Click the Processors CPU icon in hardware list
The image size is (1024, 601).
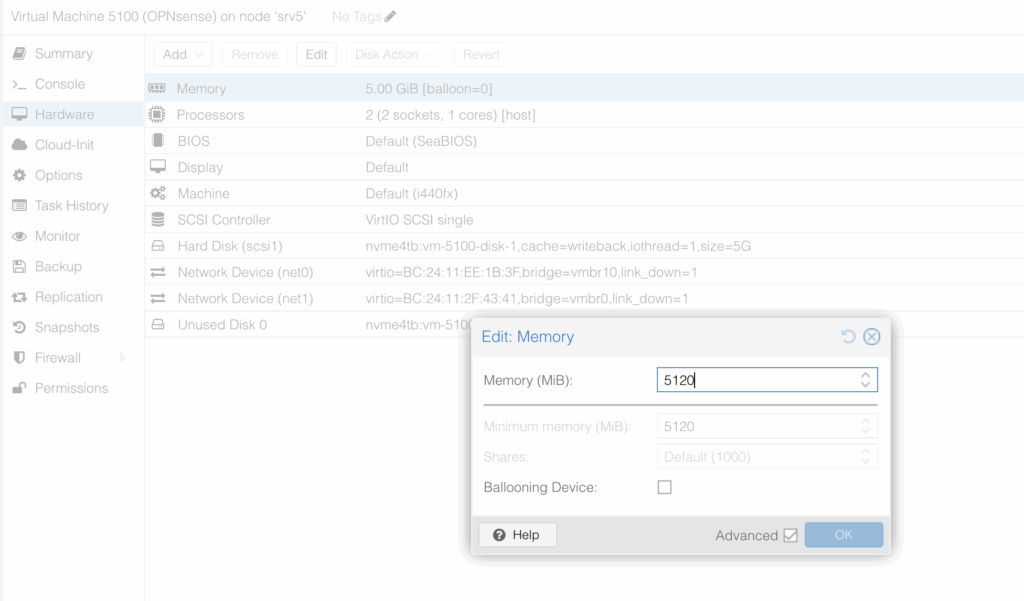pos(157,115)
